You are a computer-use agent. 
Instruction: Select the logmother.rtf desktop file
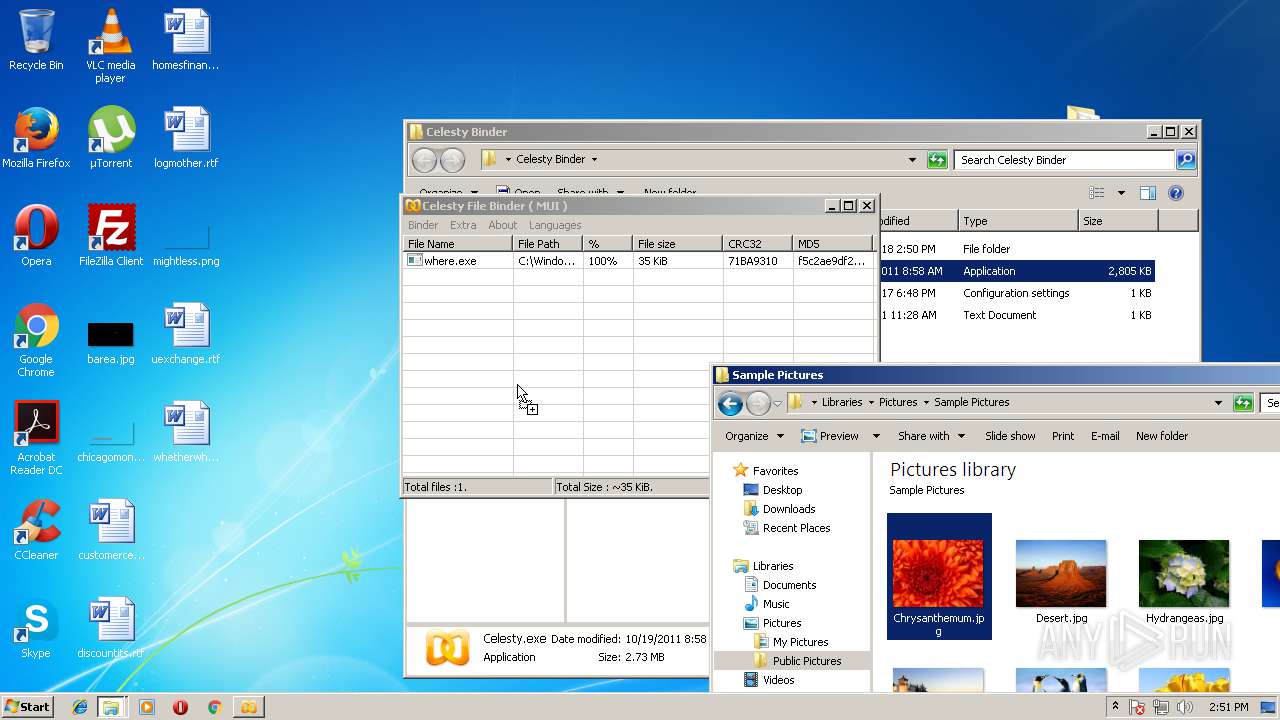[x=185, y=138]
